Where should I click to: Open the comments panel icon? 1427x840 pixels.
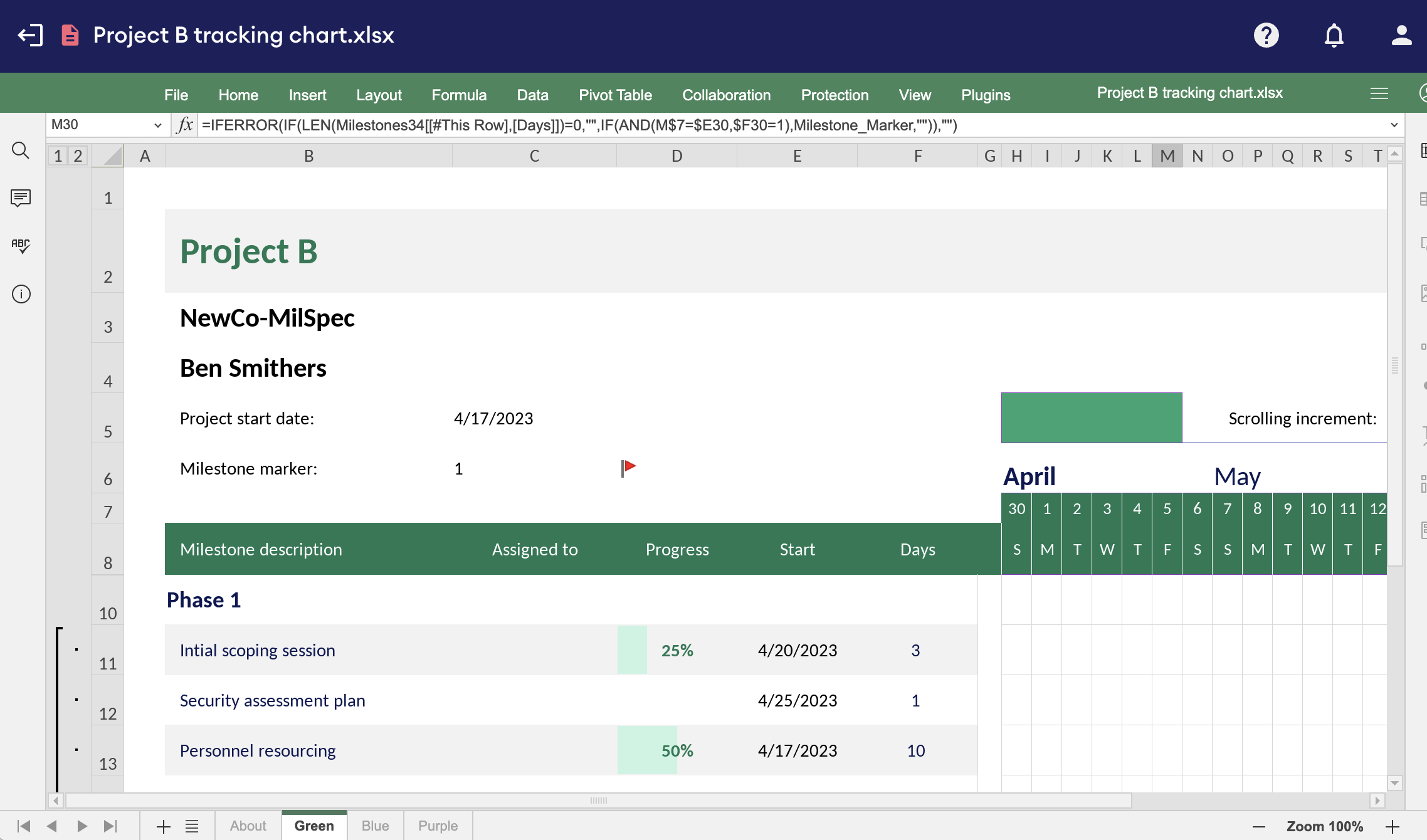21,198
